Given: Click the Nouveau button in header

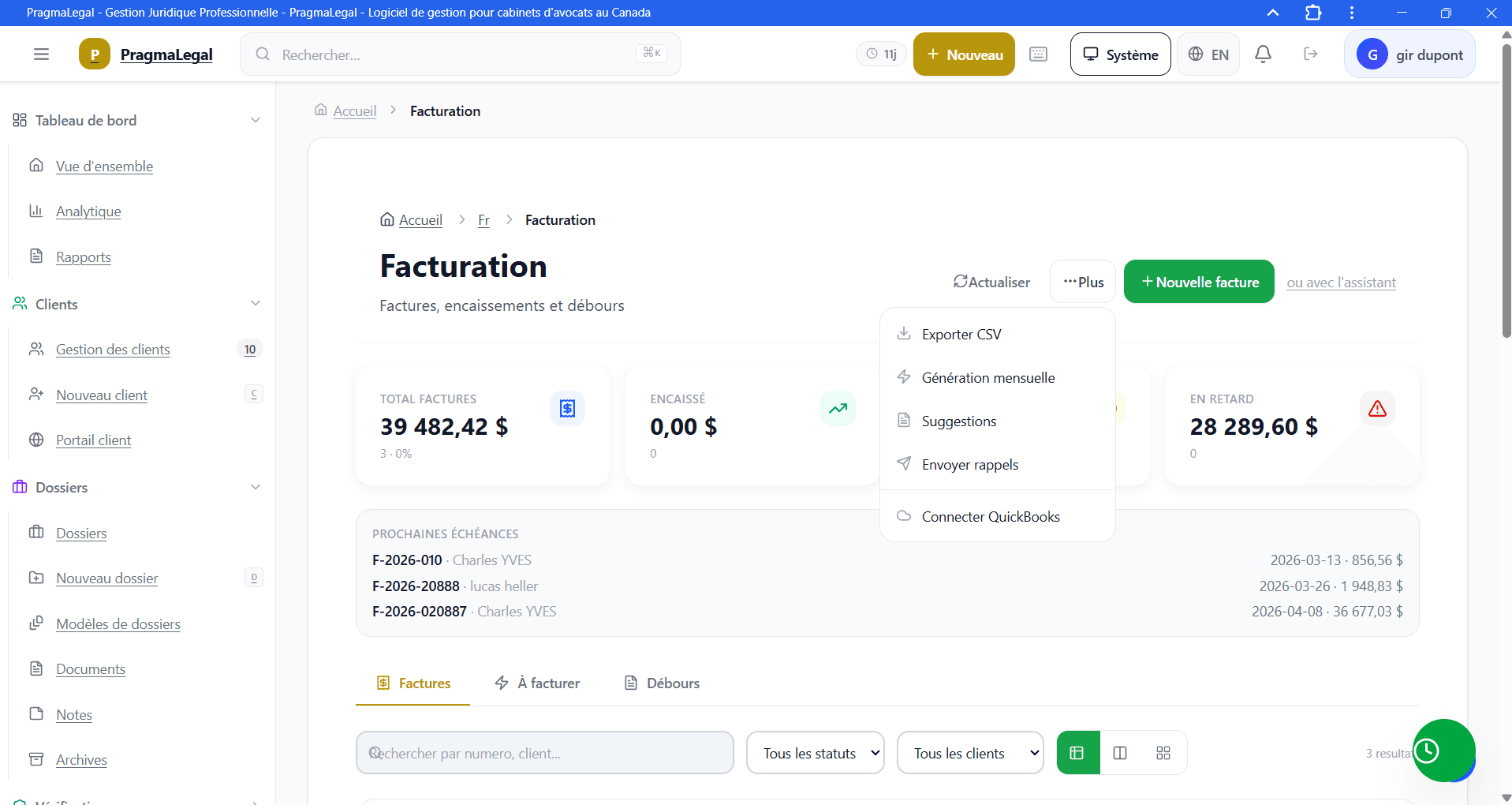Looking at the screenshot, I should click(x=964, y=54).
